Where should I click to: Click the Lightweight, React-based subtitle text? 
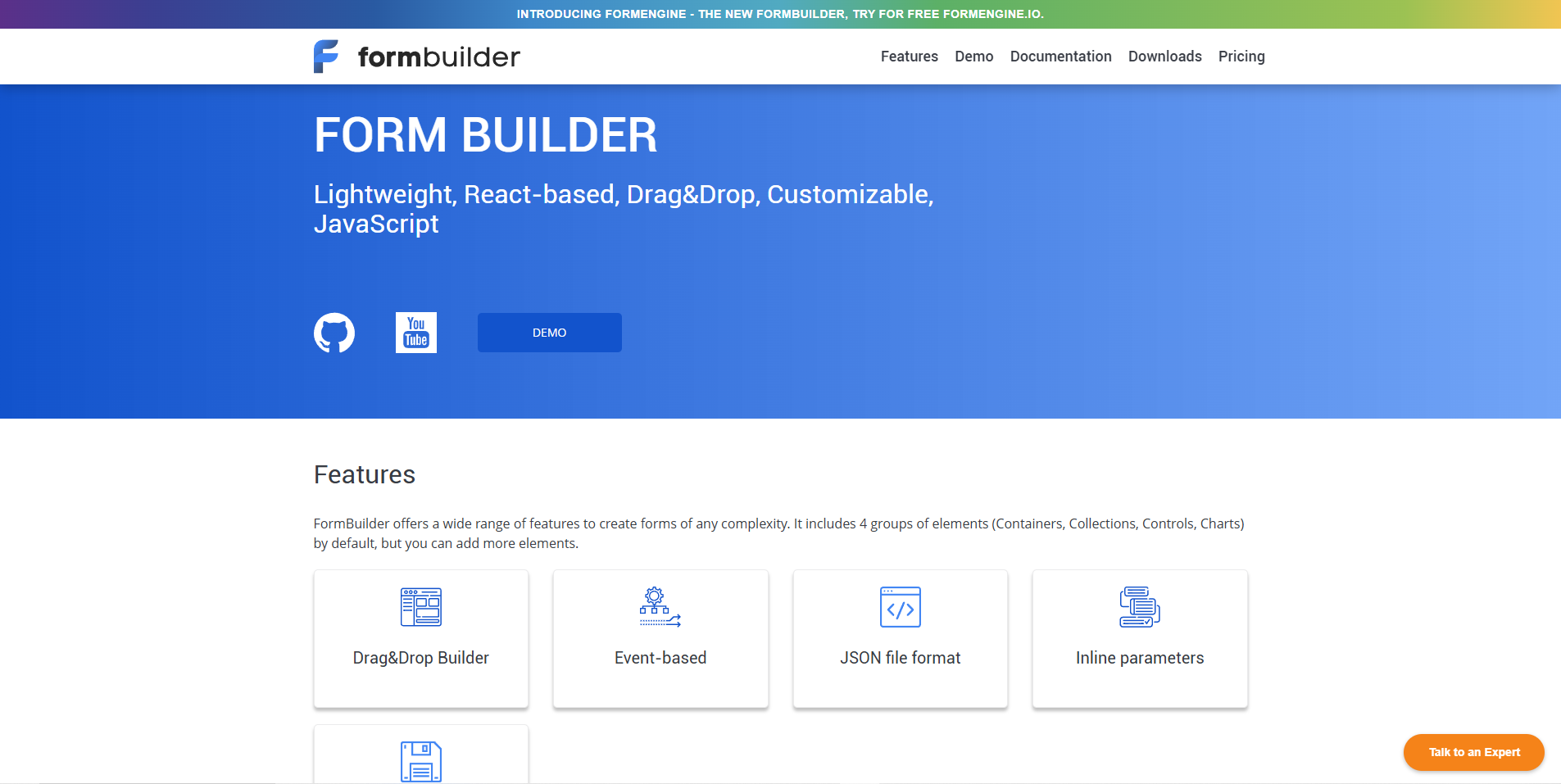click(624, 209)
